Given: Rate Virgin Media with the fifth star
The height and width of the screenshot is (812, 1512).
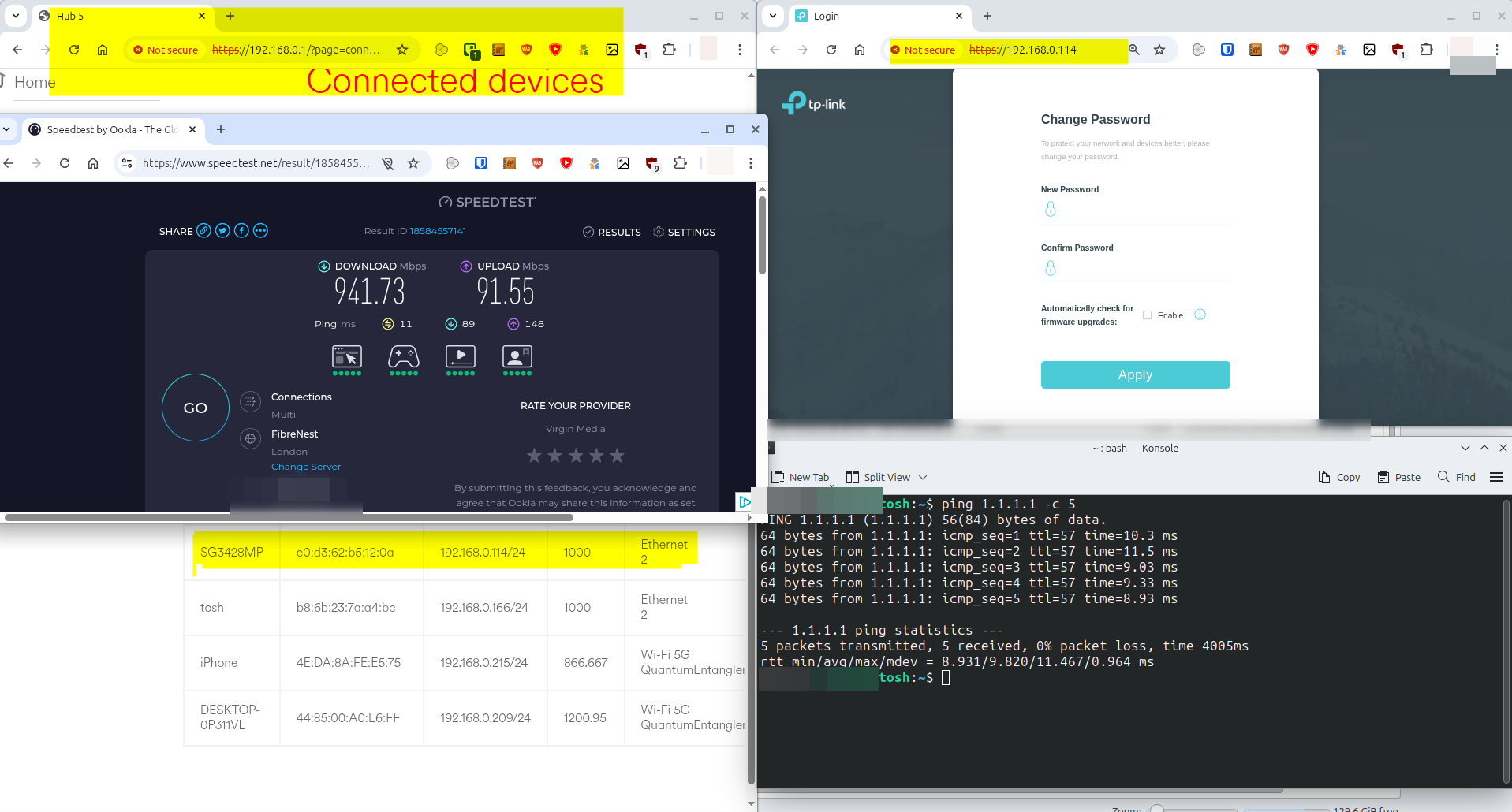Looking at the screenshot, I should click(x=617, y=456).
